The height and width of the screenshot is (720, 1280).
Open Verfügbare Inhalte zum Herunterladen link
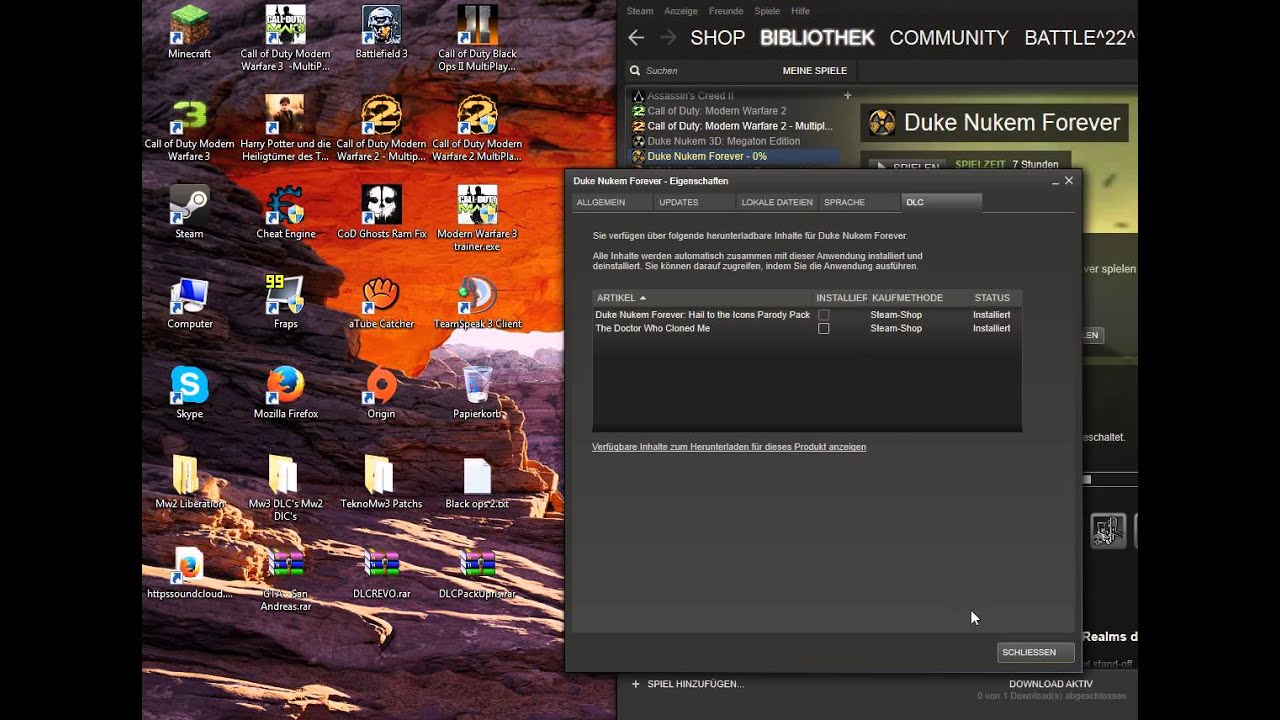point(729,447)
